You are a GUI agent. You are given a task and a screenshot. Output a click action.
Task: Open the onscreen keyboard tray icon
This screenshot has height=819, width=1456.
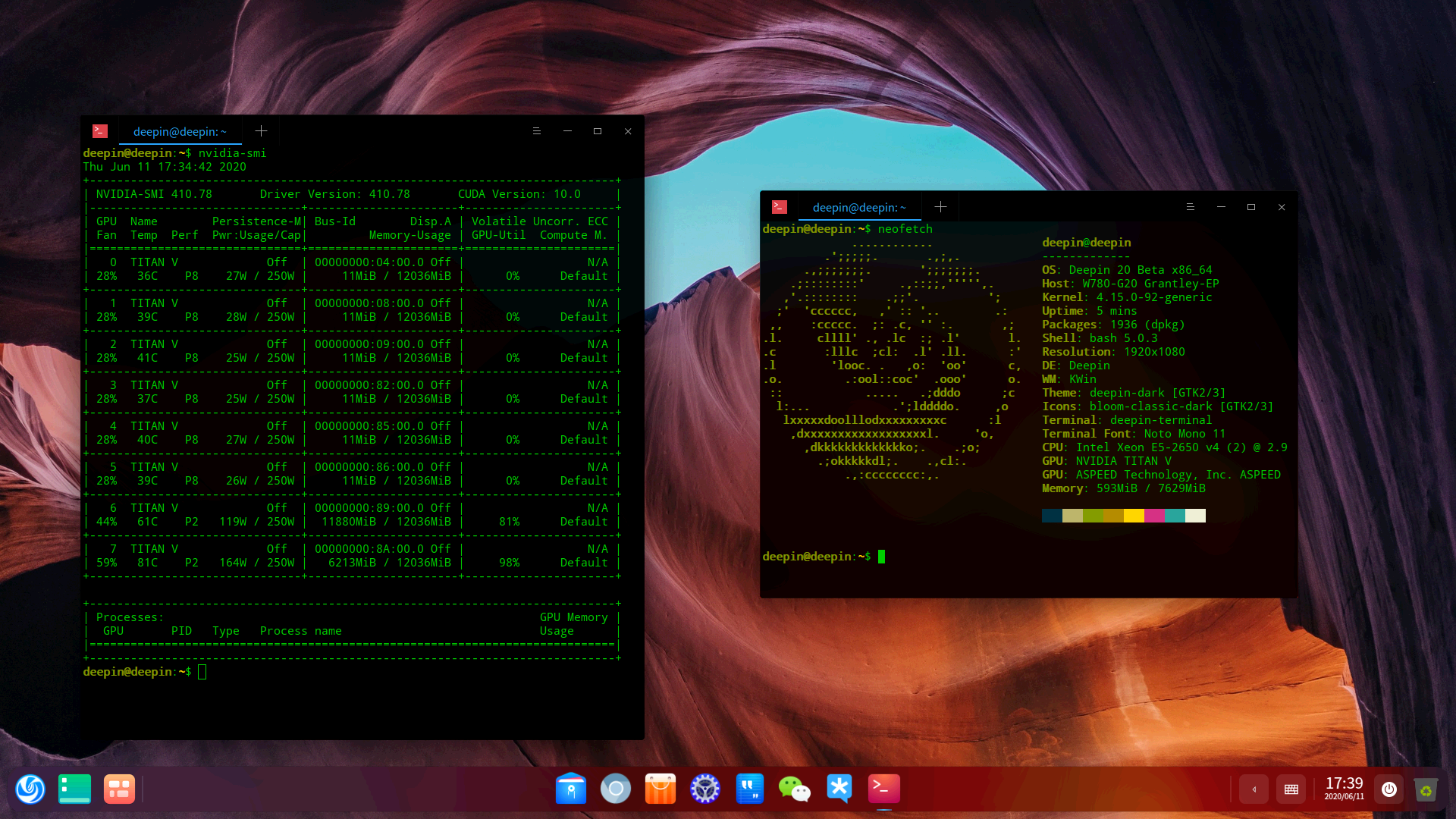[1291, 789]
